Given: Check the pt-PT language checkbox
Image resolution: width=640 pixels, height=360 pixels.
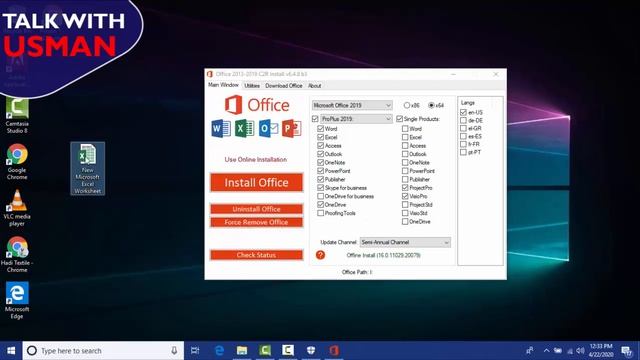Looking at the screenshot, I should pos(463,152).
